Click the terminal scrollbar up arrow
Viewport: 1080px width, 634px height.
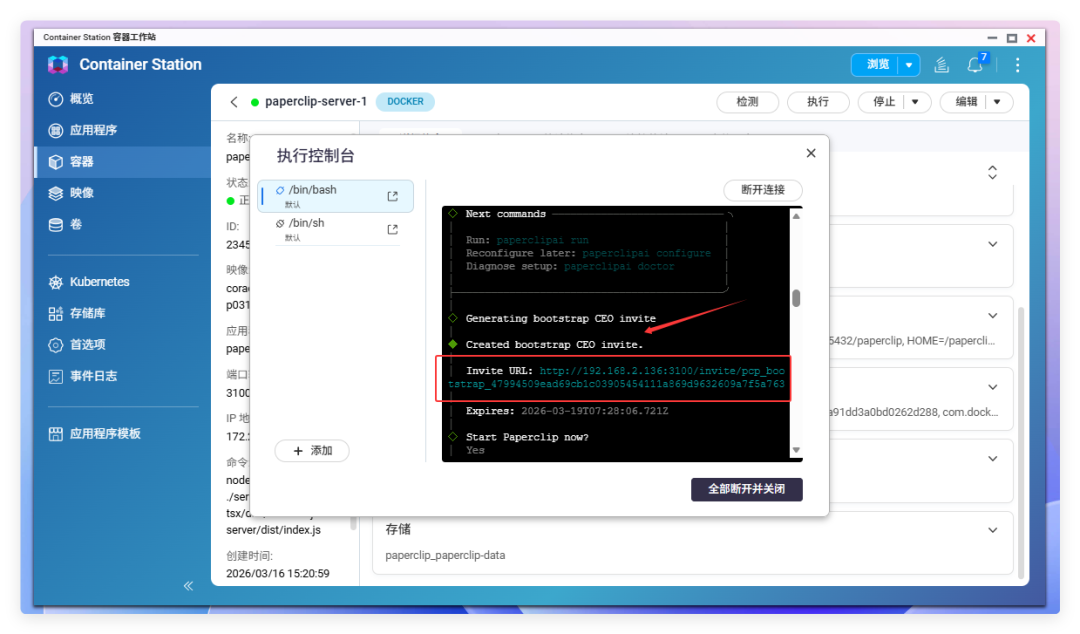point(796,216)
